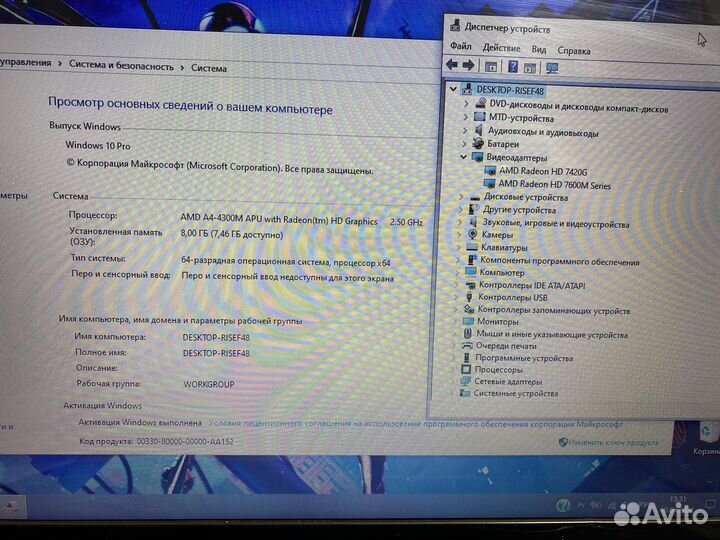The width and height of the screenshot is (720, 540).
Task: Expand DVD-дисководы и дисководы компакт-дисков
Action: tap(466, 104)
